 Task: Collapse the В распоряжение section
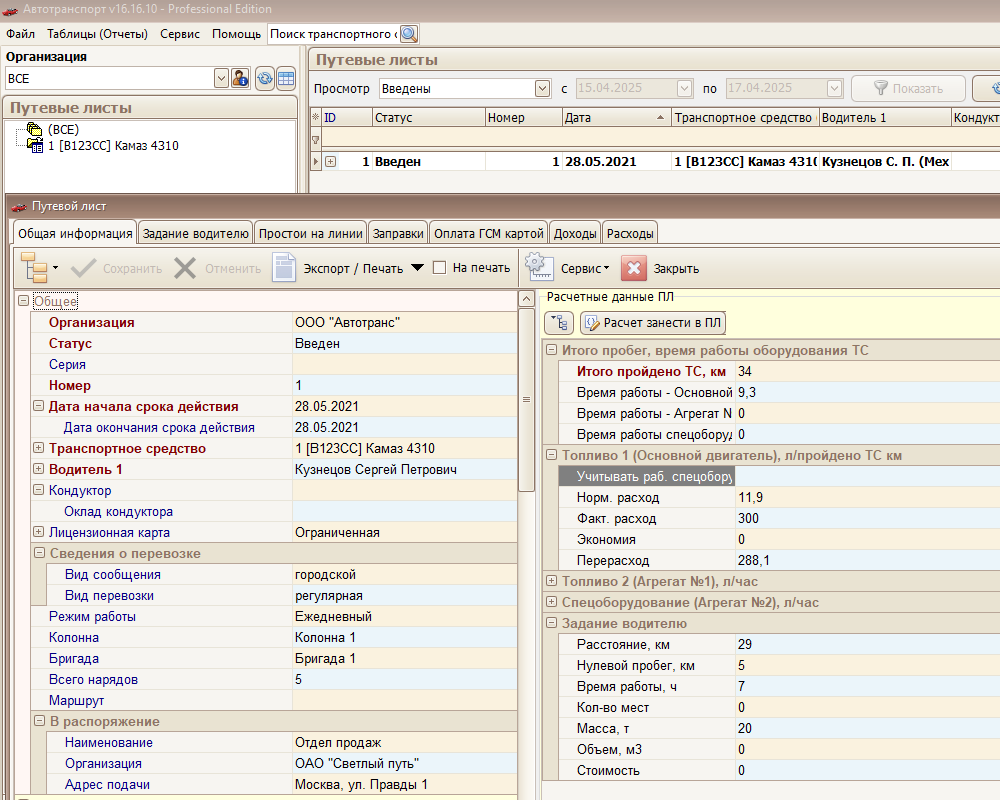click(39, 721)
